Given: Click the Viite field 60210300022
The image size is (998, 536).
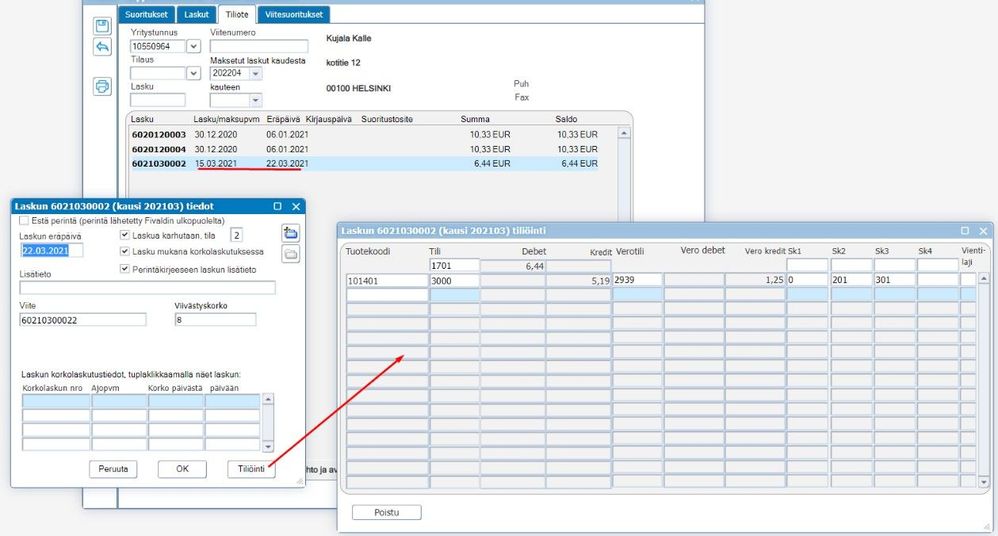Looking at the screenshot, I should click(83, 320).
